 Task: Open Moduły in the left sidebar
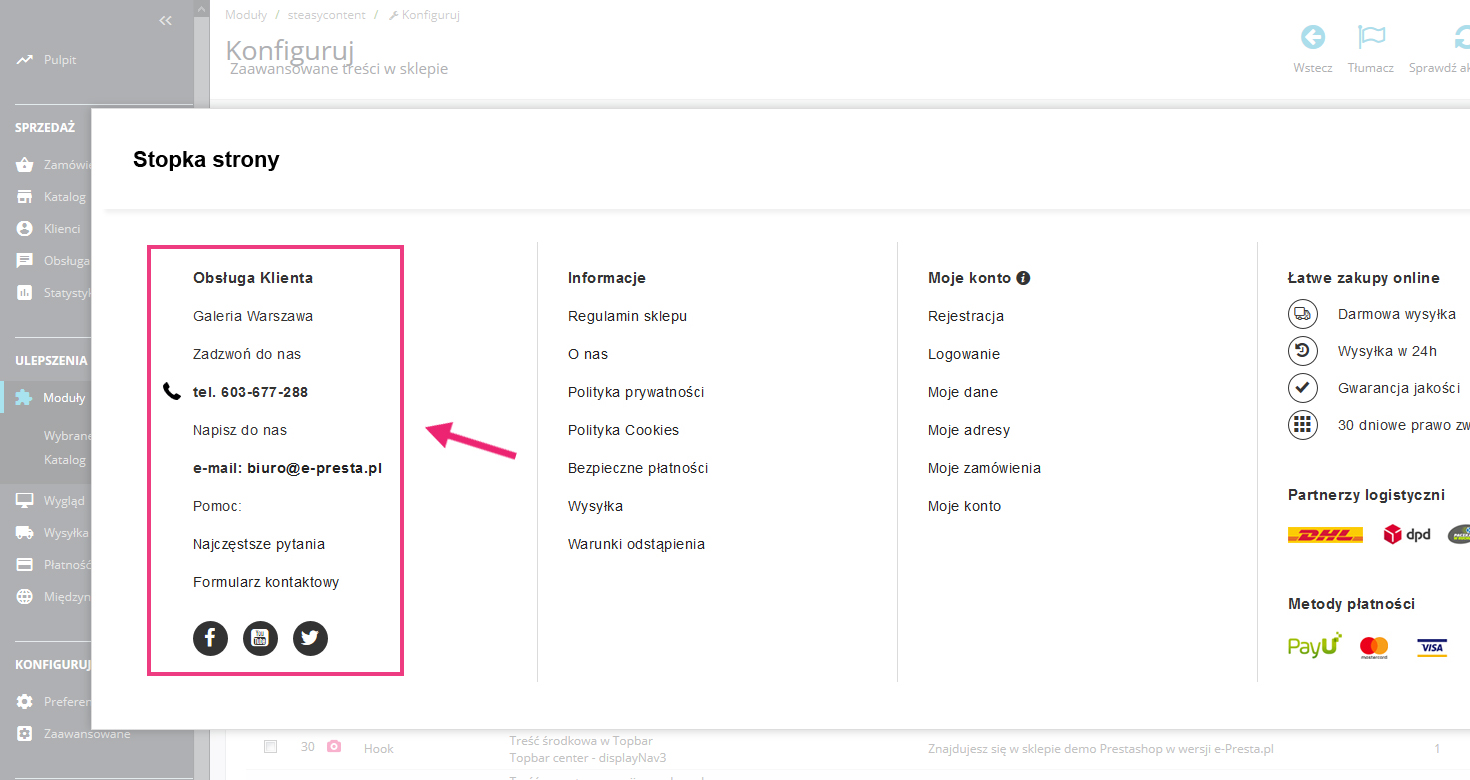click(x=64, y=398)
